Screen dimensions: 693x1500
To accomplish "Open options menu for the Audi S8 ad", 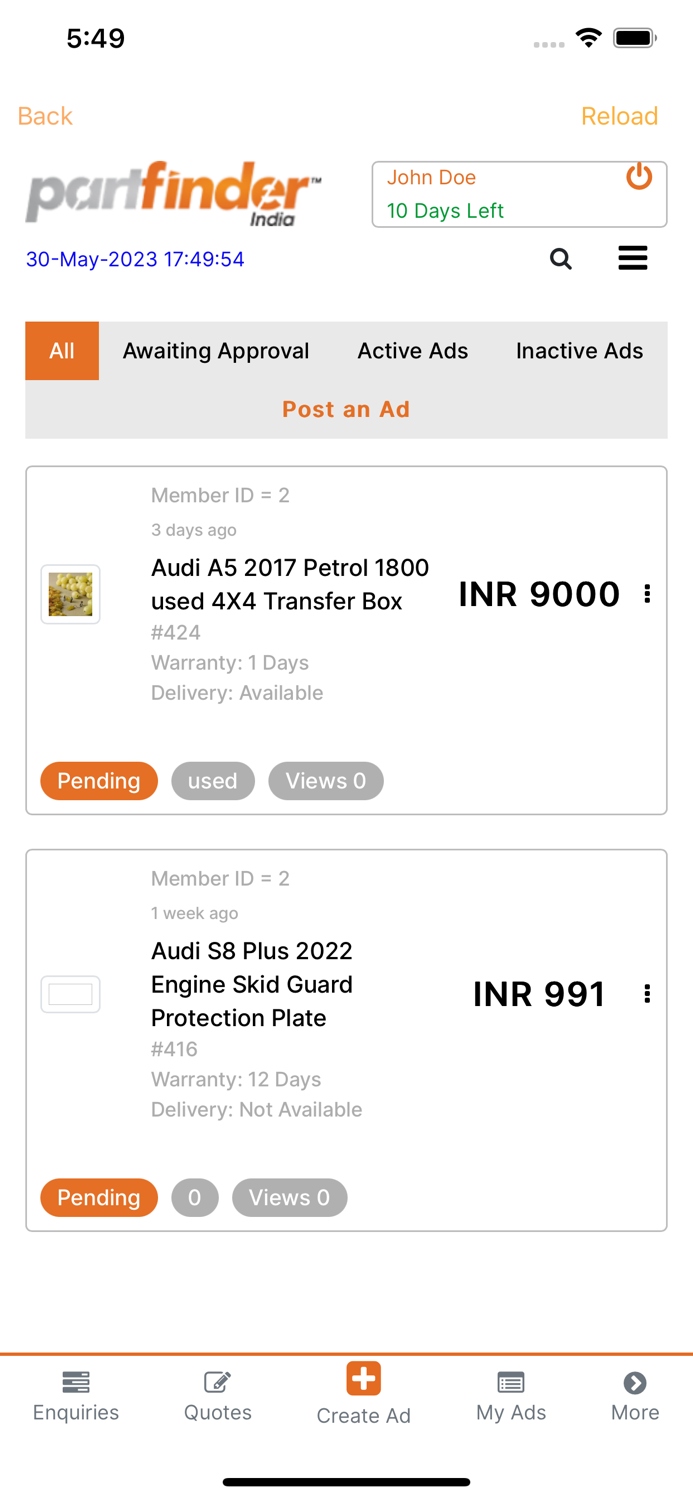I will point(647,993).
